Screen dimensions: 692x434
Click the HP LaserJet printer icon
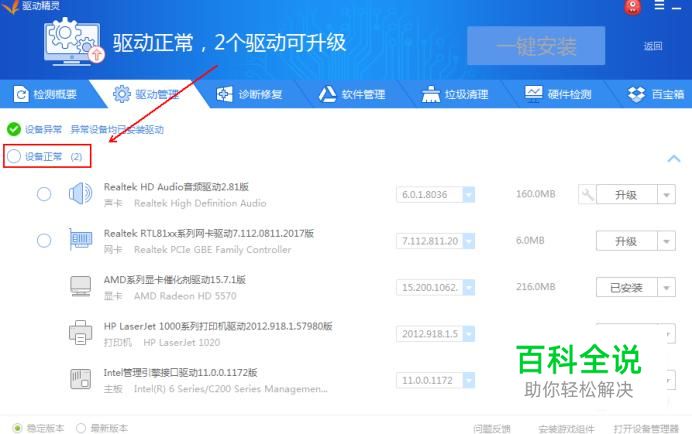click(80, 333)
